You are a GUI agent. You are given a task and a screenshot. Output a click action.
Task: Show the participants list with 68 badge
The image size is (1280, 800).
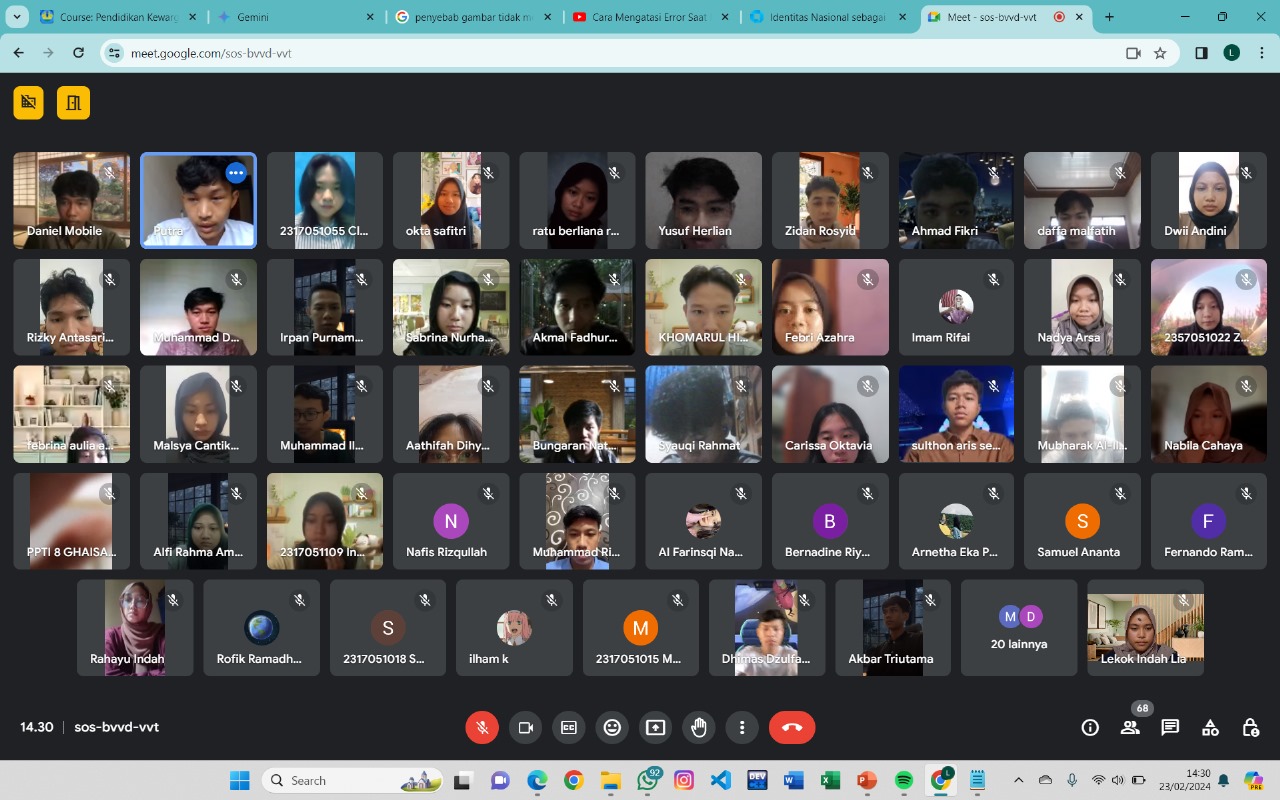click(1130, 728)
